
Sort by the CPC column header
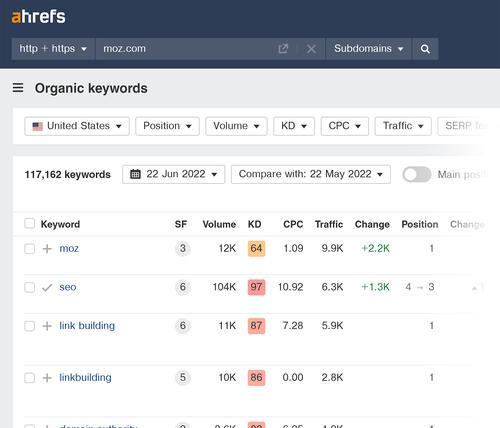point(293,224)
